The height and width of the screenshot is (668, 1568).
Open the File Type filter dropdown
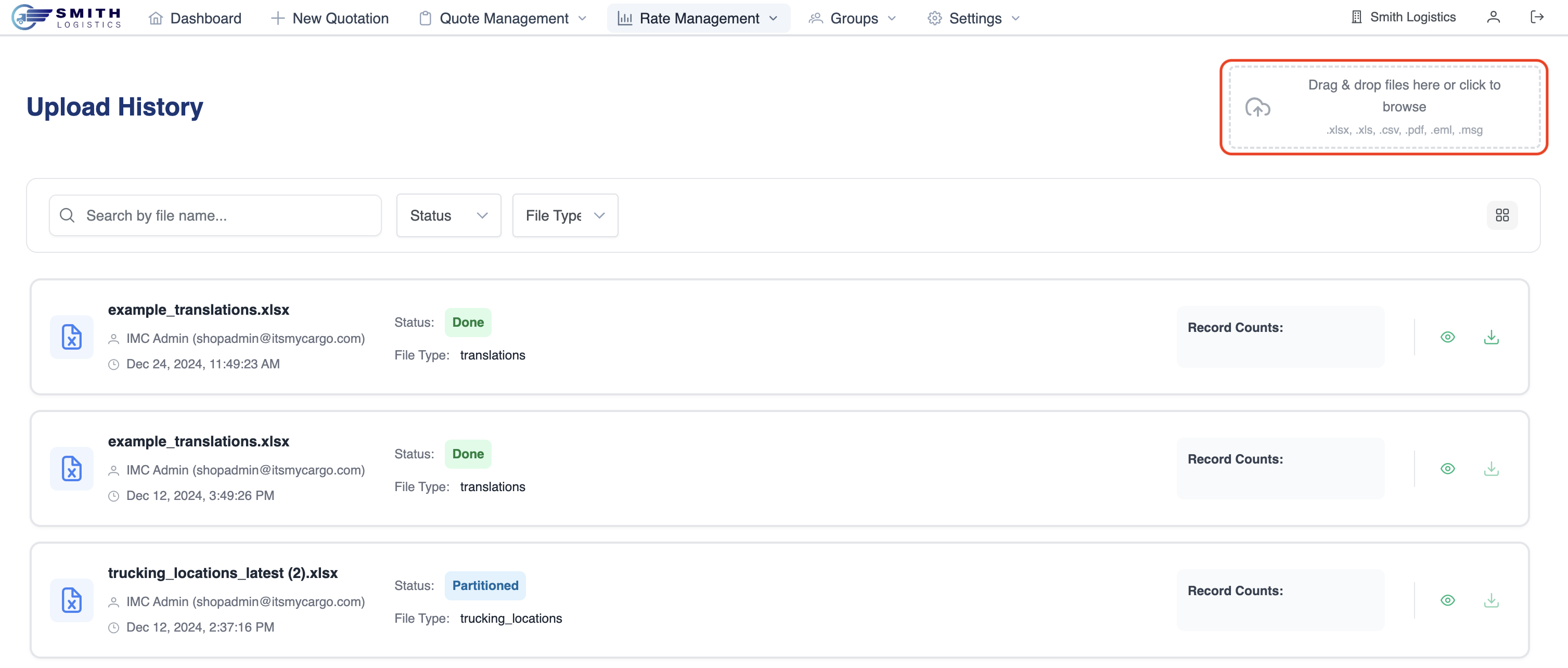(564, 215)
